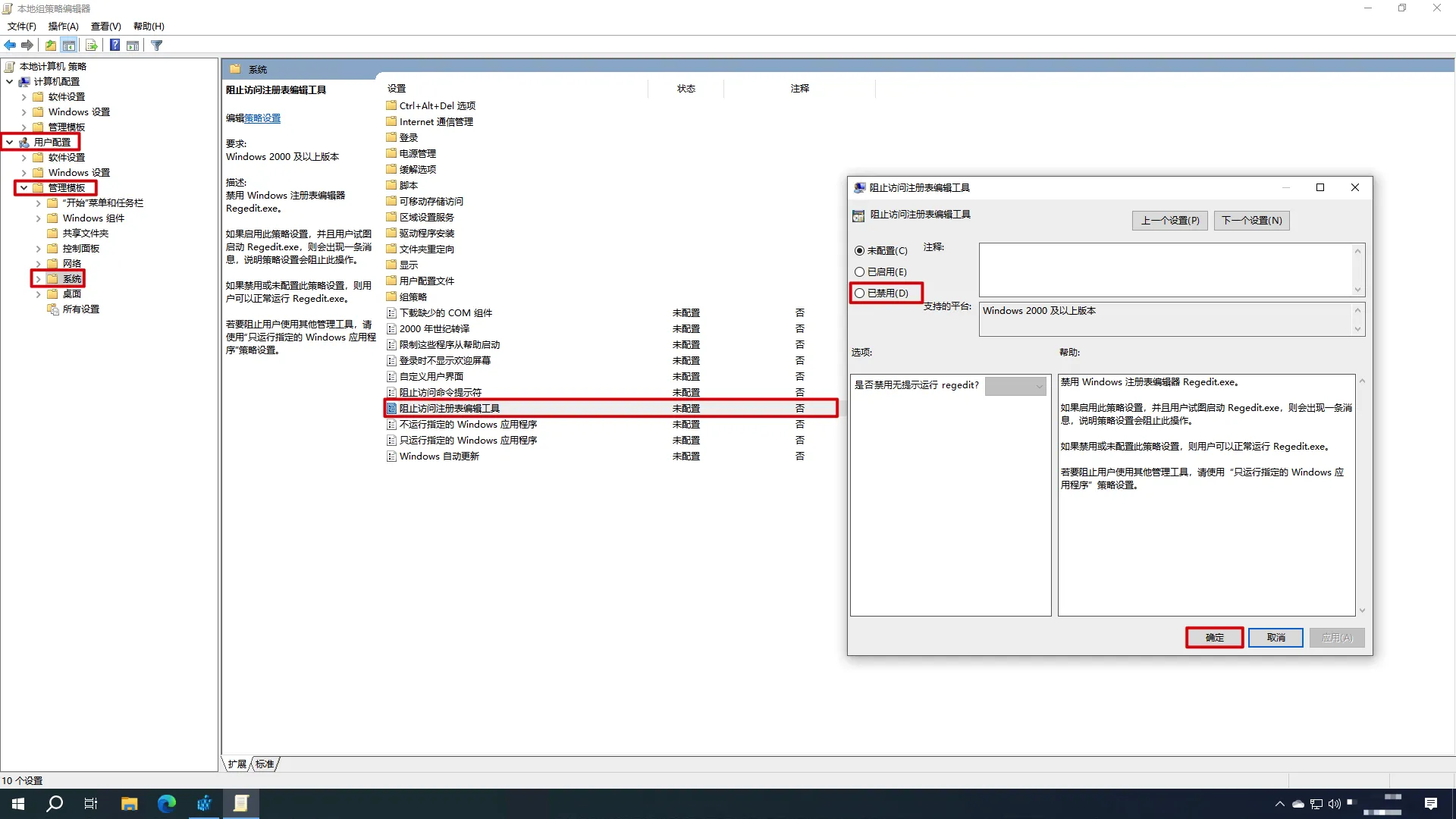Open the 操作(A) menu

63,27
